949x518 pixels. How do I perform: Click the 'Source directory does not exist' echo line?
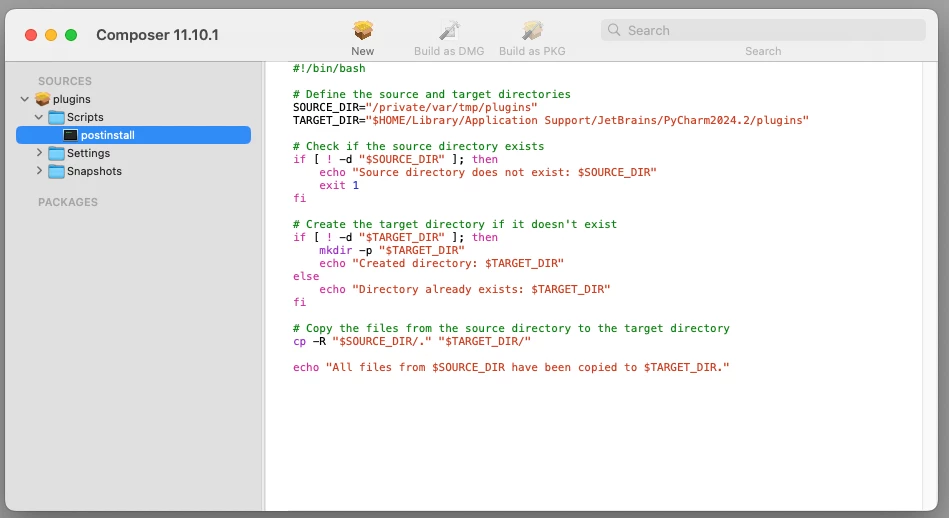(488, 172)
